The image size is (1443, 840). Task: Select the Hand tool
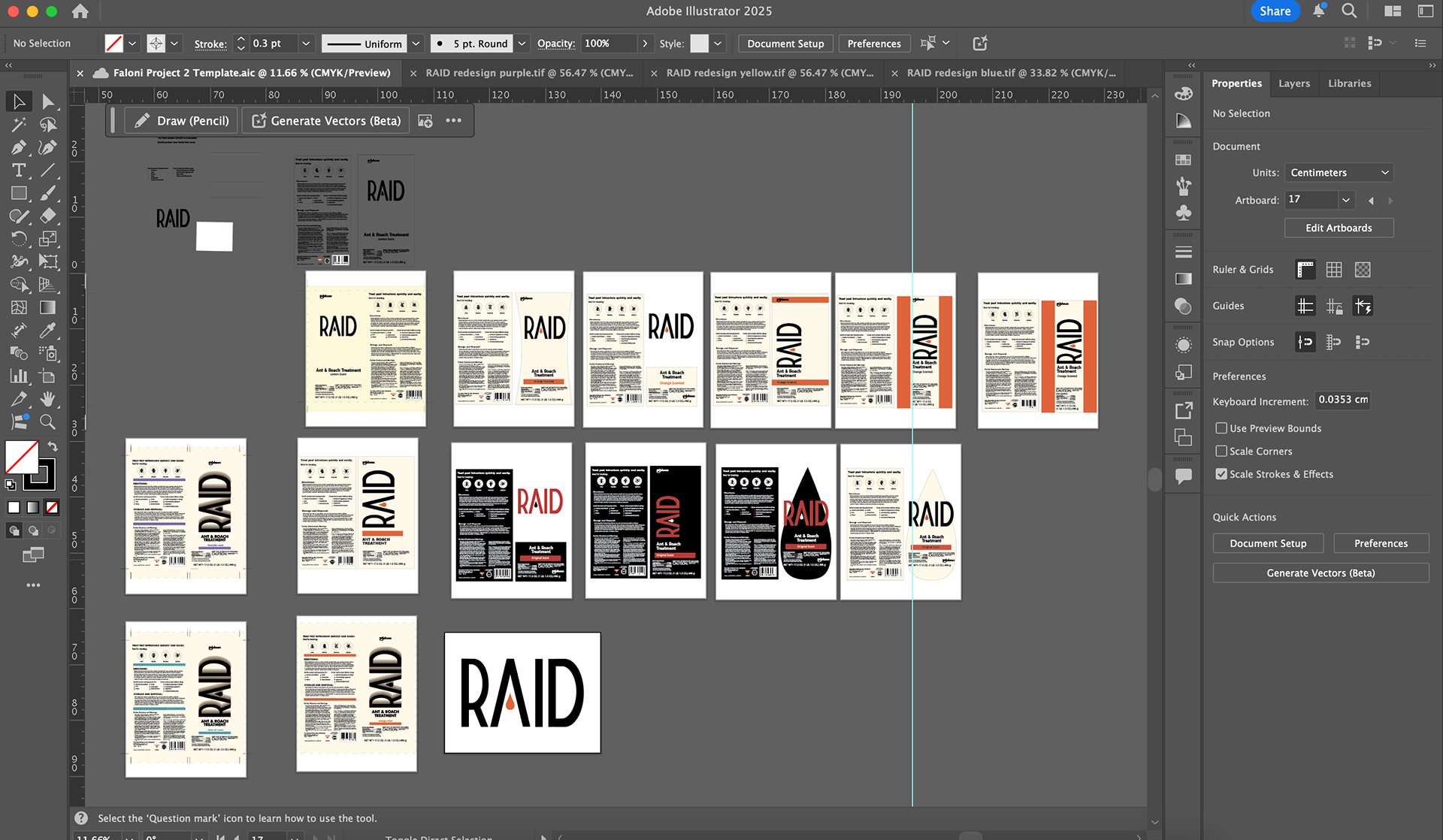[x=48, y=399]
